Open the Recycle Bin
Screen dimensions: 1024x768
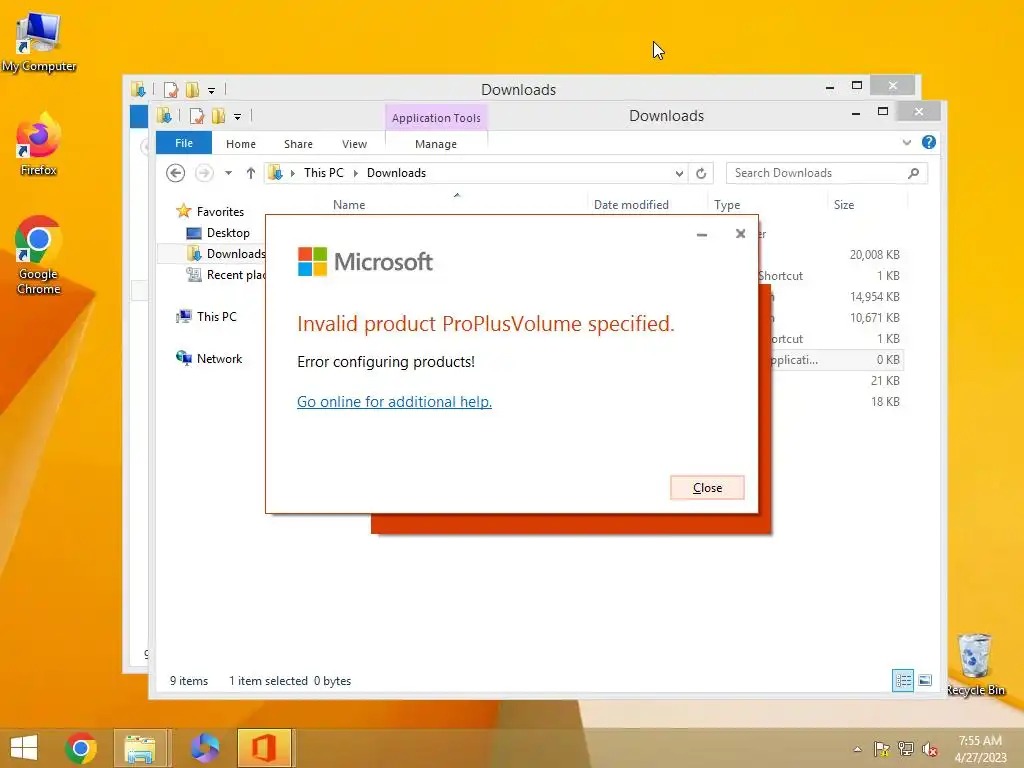click(x=974, y=664)
